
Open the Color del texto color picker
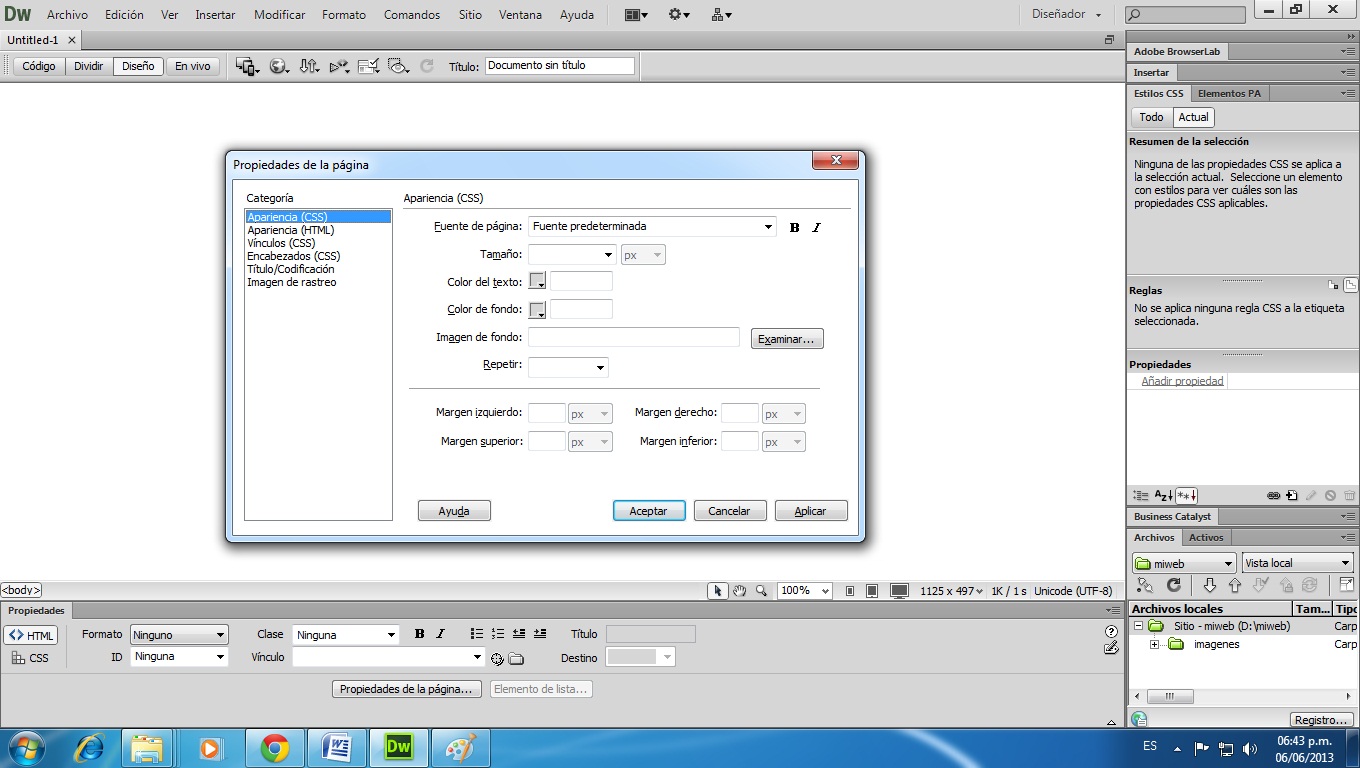536,281
